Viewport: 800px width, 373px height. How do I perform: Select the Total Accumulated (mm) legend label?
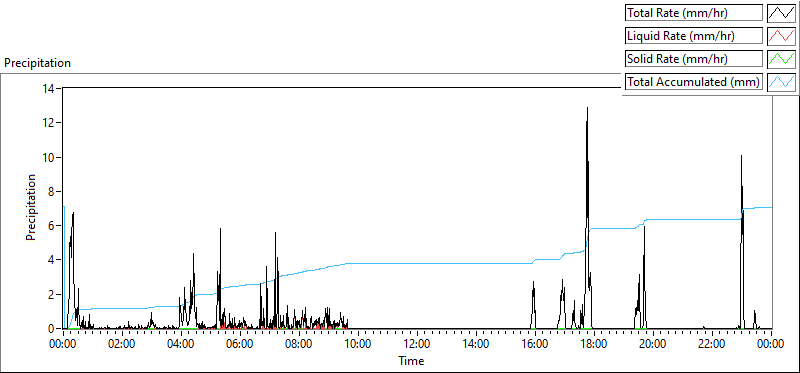[694, 82]
